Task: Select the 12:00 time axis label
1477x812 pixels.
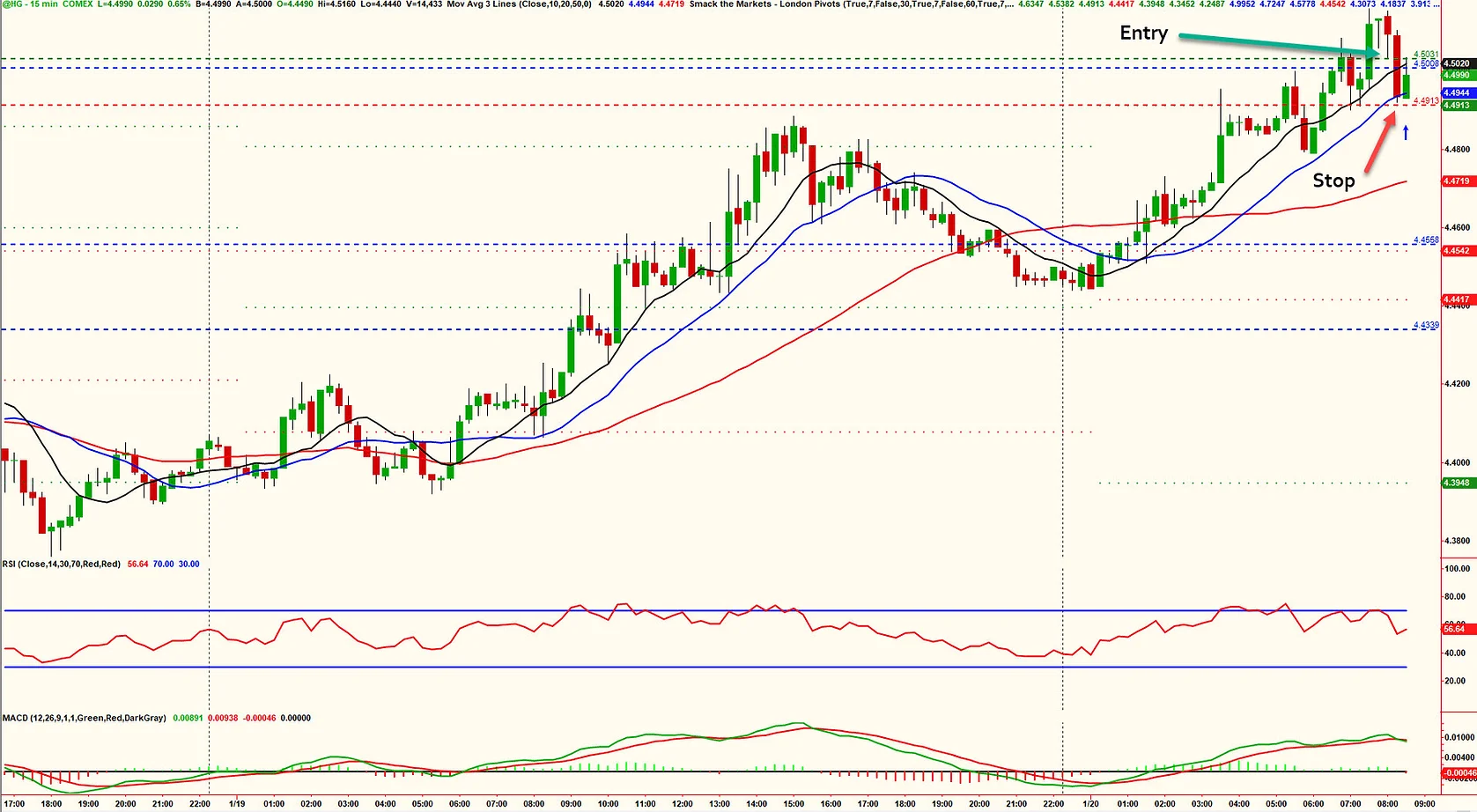Action: [682, 803]
